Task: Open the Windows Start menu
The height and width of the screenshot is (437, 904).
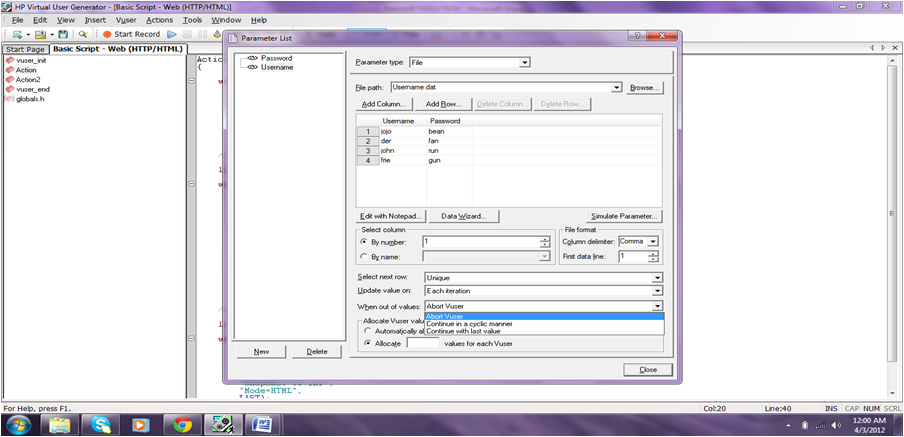Action: tap(20, 425)
